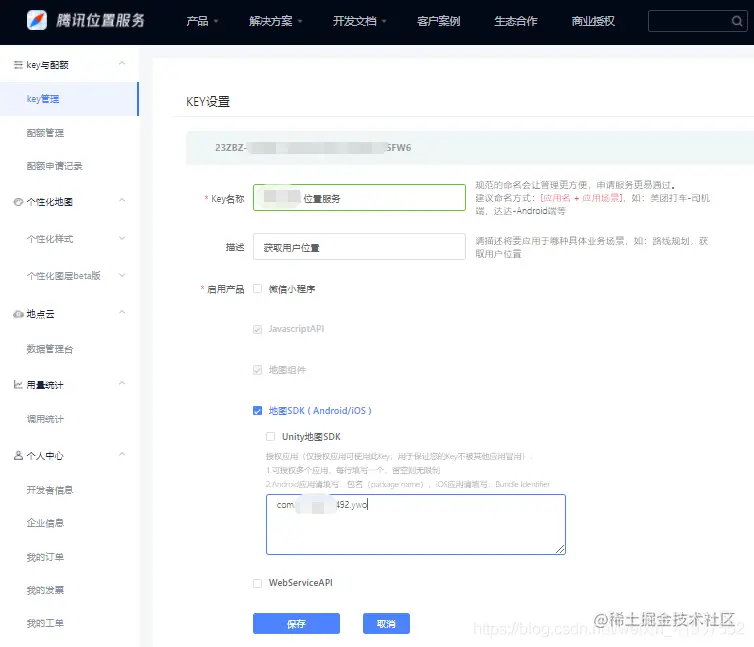The height and width of the screenshot is (647, 754).
Task: Click the search magnifier icon in header
Action: pos(737,21)
